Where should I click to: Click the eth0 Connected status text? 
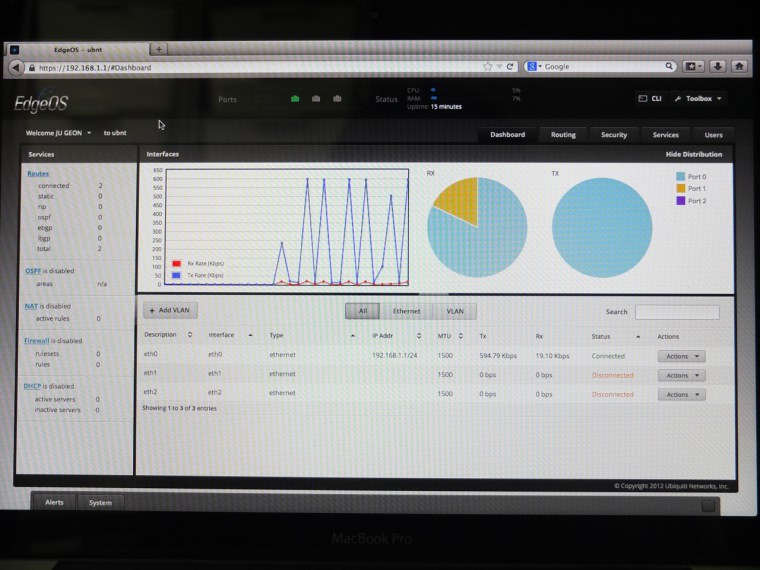click(608, 356)
